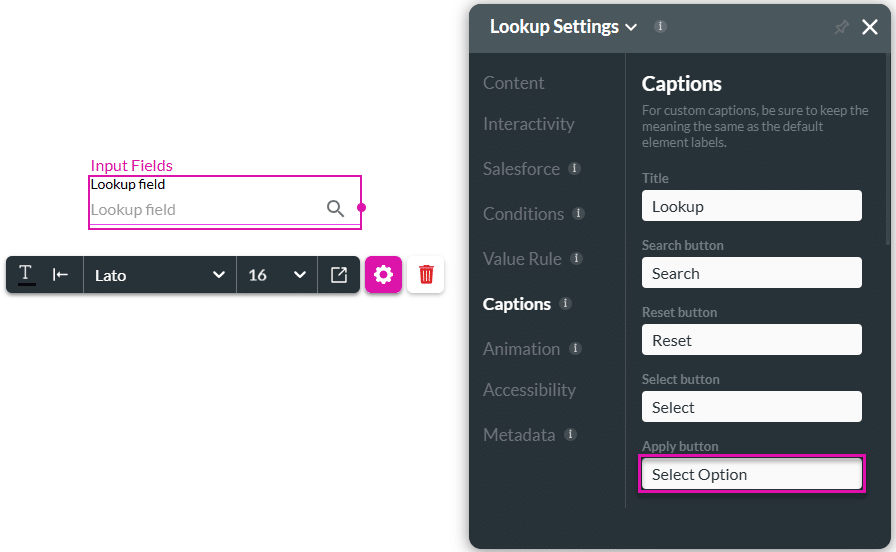Image resolution: width=896 pixels, height=552 pixels.
Task: Click the Title caption input field
Action: coord(751,206)
